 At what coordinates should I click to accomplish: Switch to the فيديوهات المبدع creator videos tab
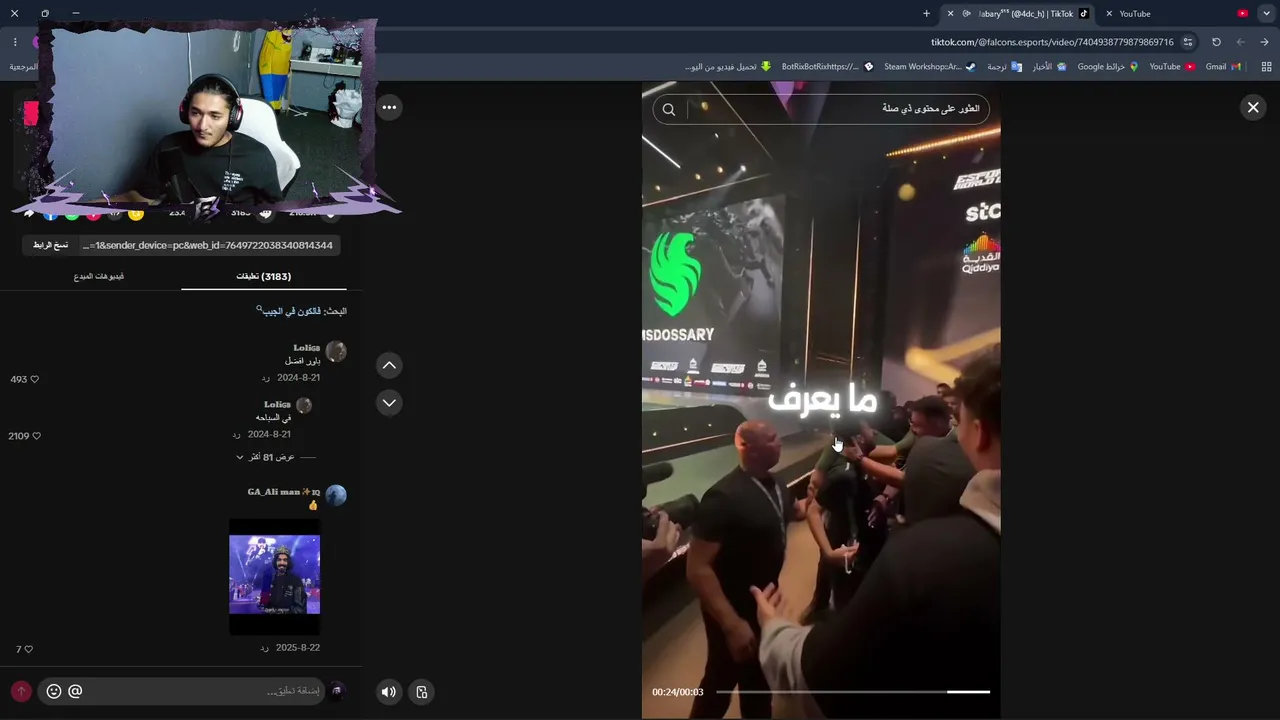(99, 276)
